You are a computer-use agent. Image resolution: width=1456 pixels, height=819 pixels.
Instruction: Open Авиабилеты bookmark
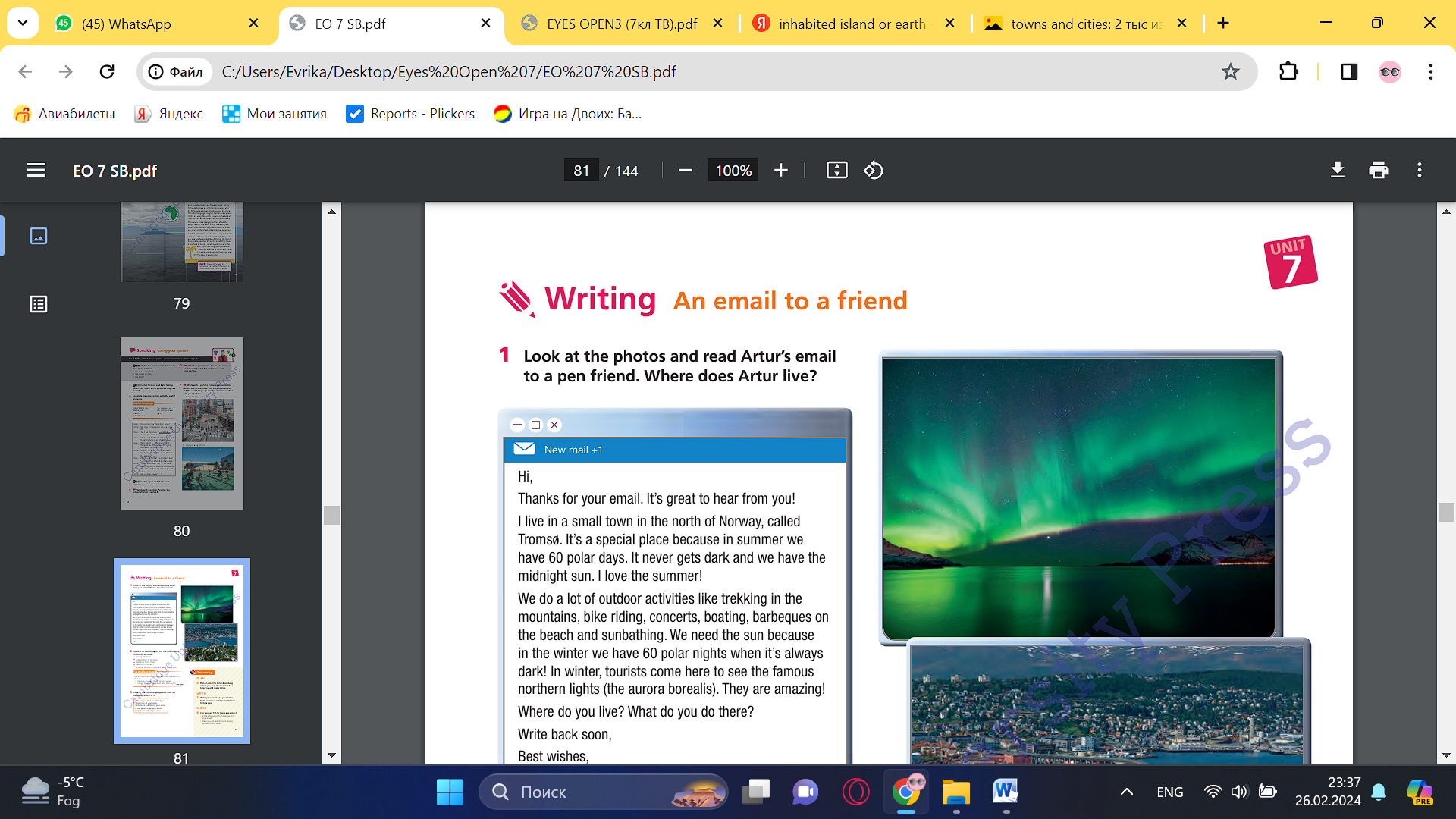64,114
